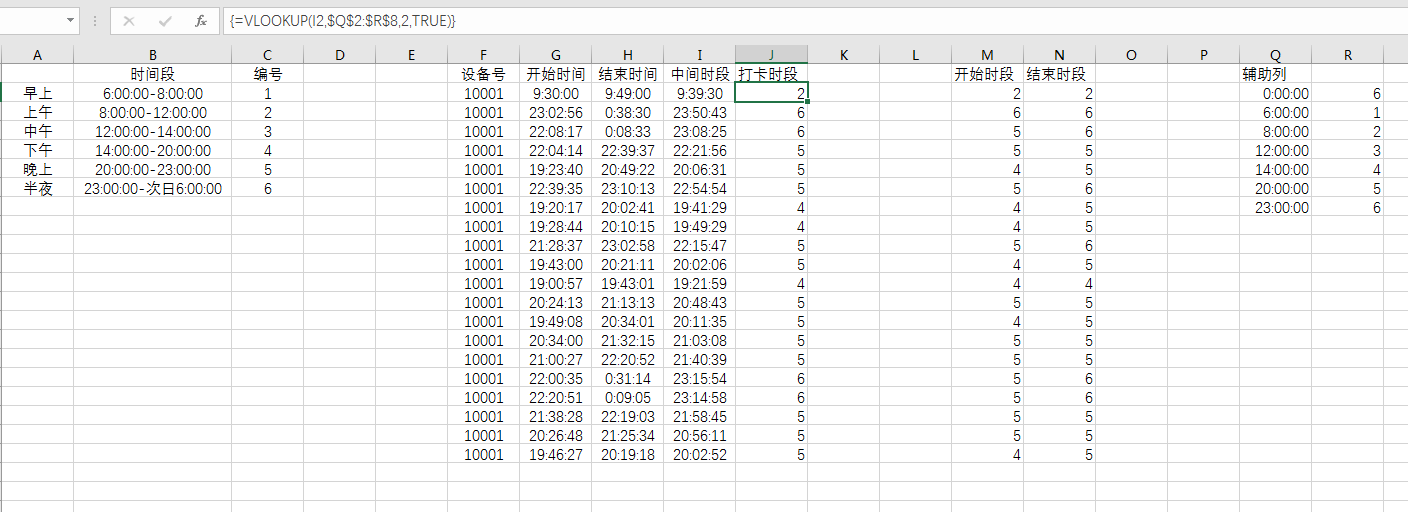Select the 早上 cell
The height and width of the screenshot is (512, 1408).
point(37,93)
